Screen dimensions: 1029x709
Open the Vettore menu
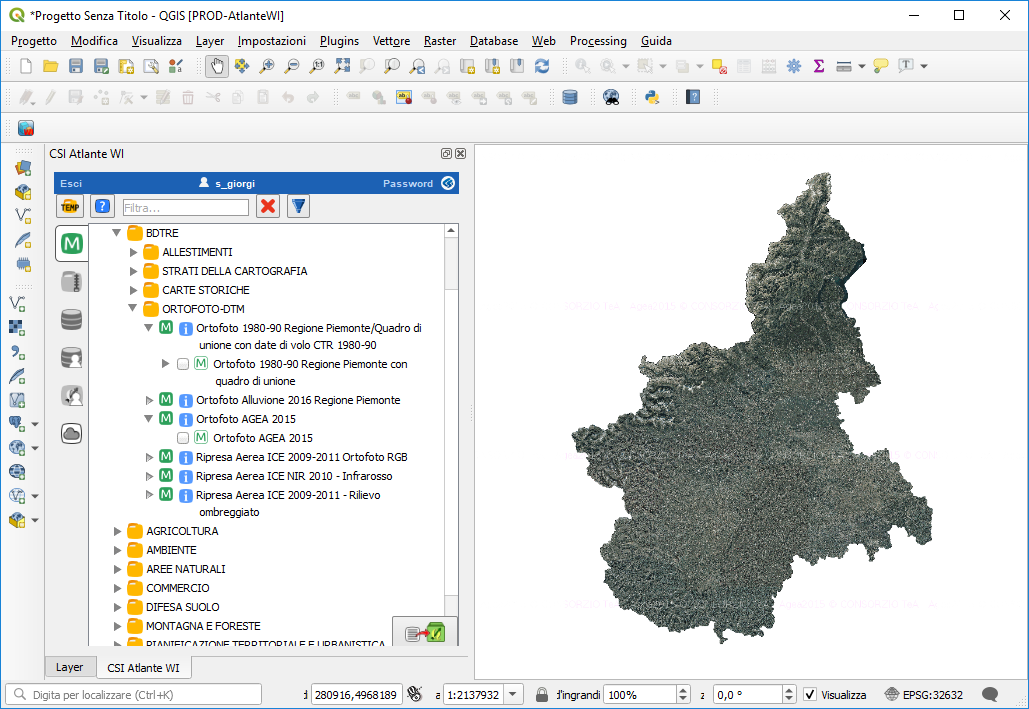pos(391,41)
